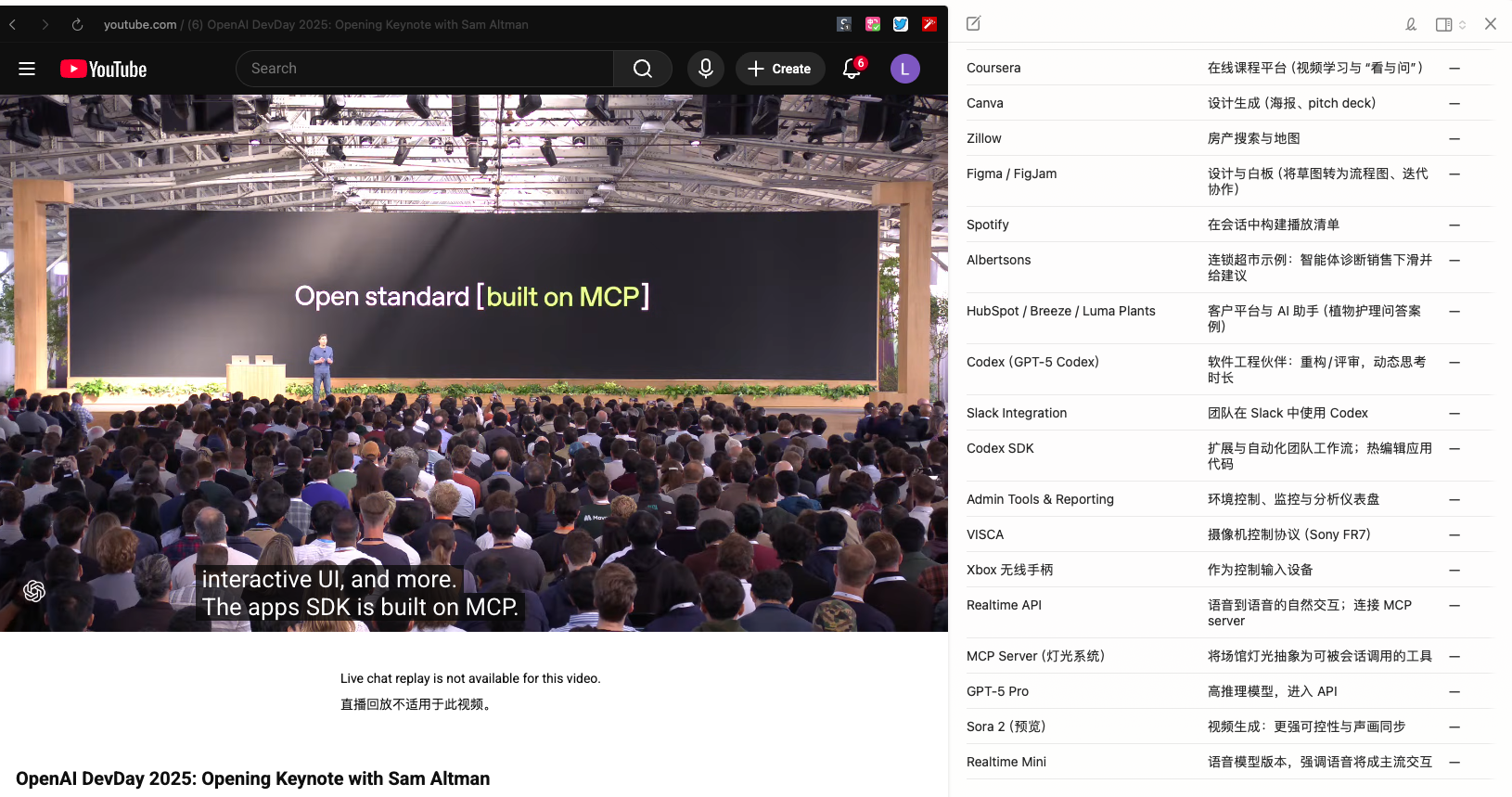Click the Twitter bird extension icon

900,24
